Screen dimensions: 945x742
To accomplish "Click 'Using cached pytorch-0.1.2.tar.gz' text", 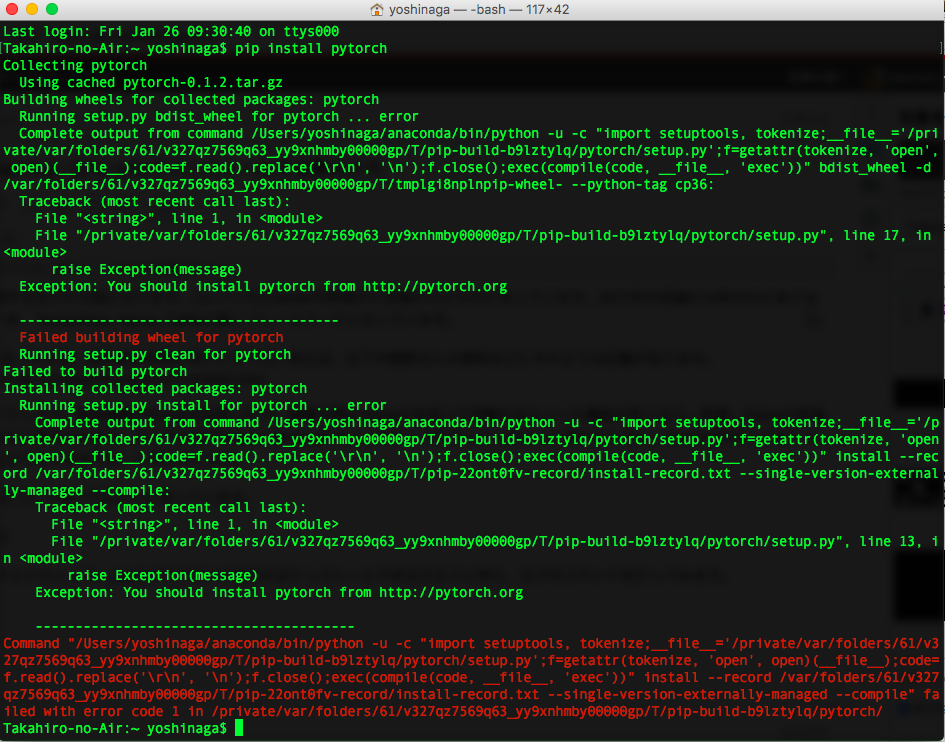I will [x=151, y=83].
